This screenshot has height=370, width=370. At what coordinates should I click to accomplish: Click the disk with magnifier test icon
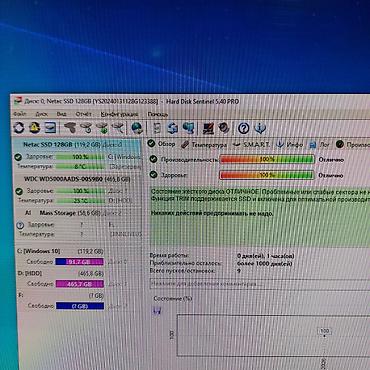pyautogui.click(x=86, y=128)
